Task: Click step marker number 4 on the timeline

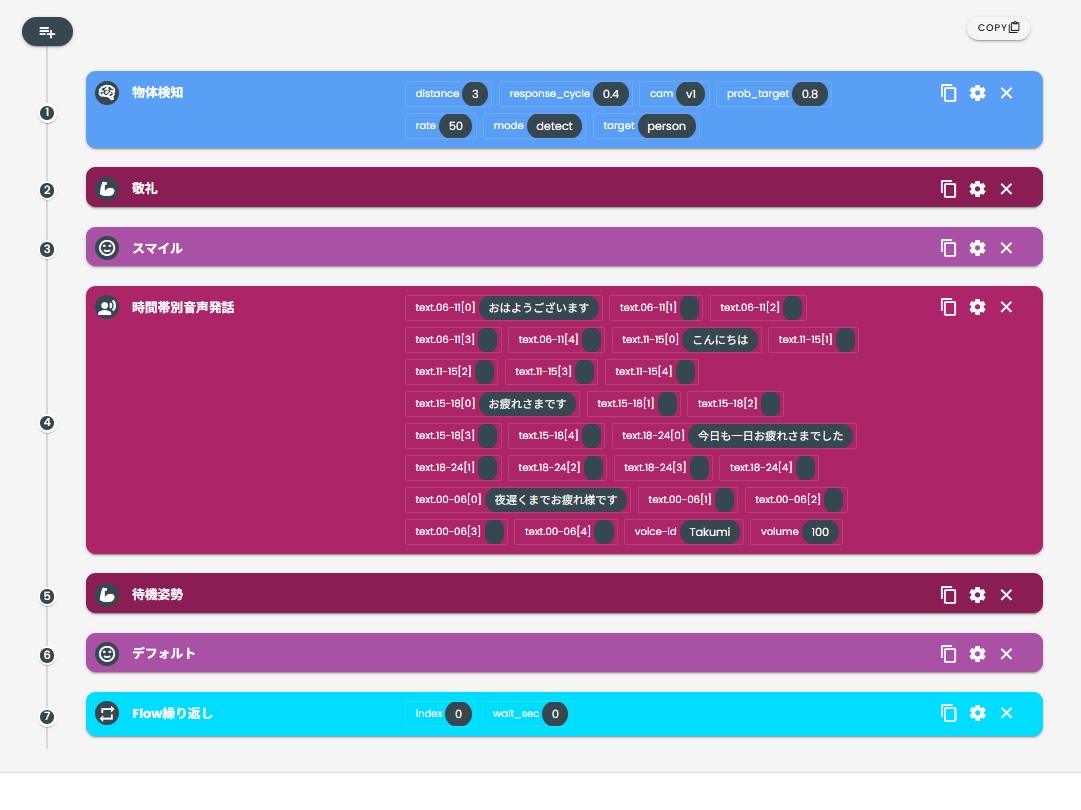Action: pyautogui.click(x=47, y=423)
